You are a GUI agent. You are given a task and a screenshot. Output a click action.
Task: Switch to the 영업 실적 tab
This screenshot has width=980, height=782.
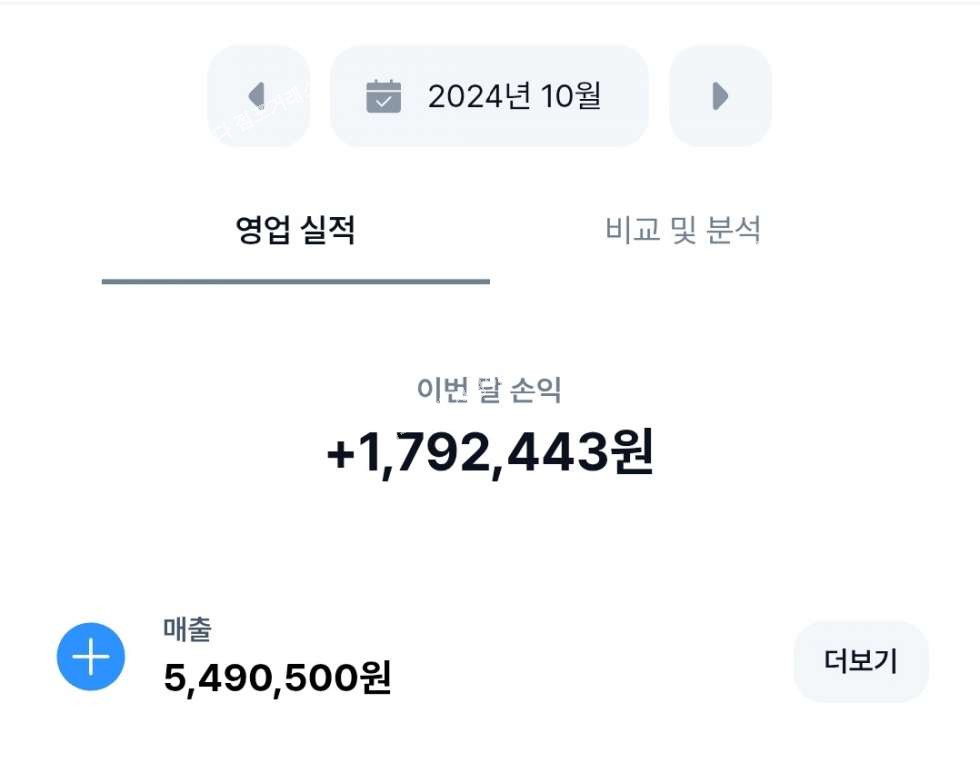point(295,231)
